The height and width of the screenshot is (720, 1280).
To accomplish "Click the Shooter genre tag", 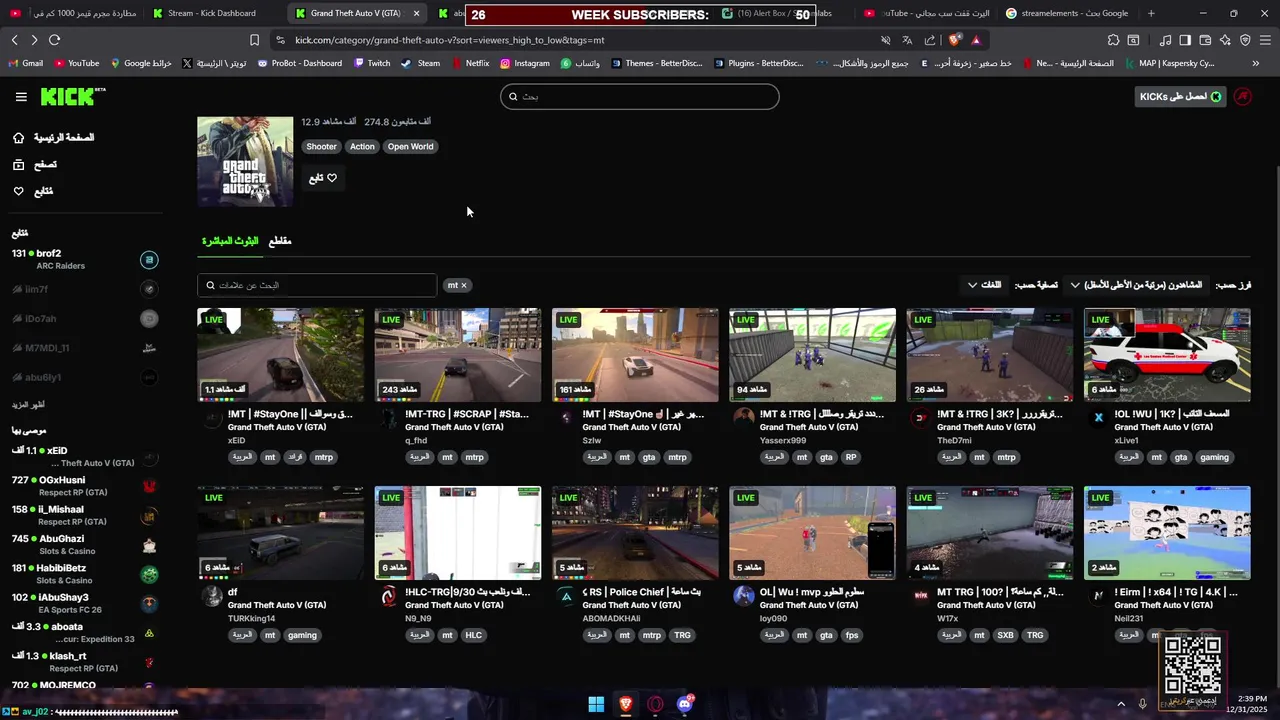I will tap(321, 146).
